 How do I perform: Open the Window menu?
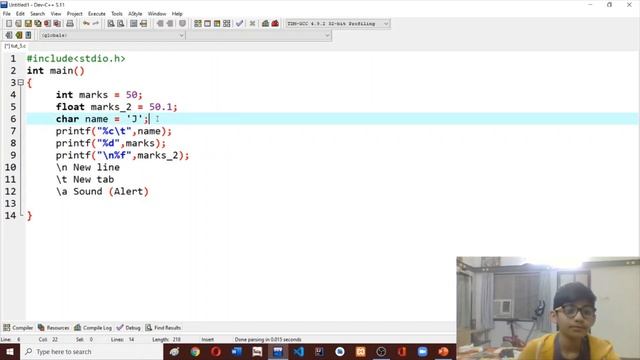(x=157, y=13)
